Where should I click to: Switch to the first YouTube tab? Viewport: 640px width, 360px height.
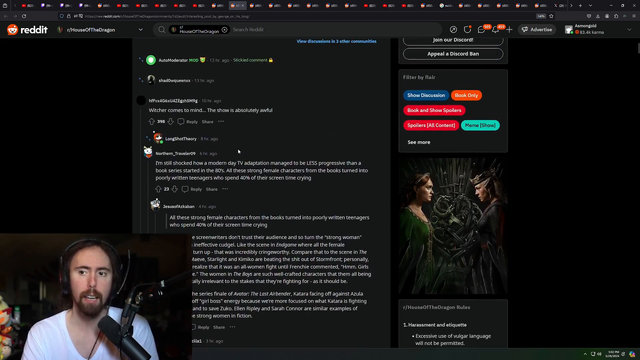click(27, 6)
